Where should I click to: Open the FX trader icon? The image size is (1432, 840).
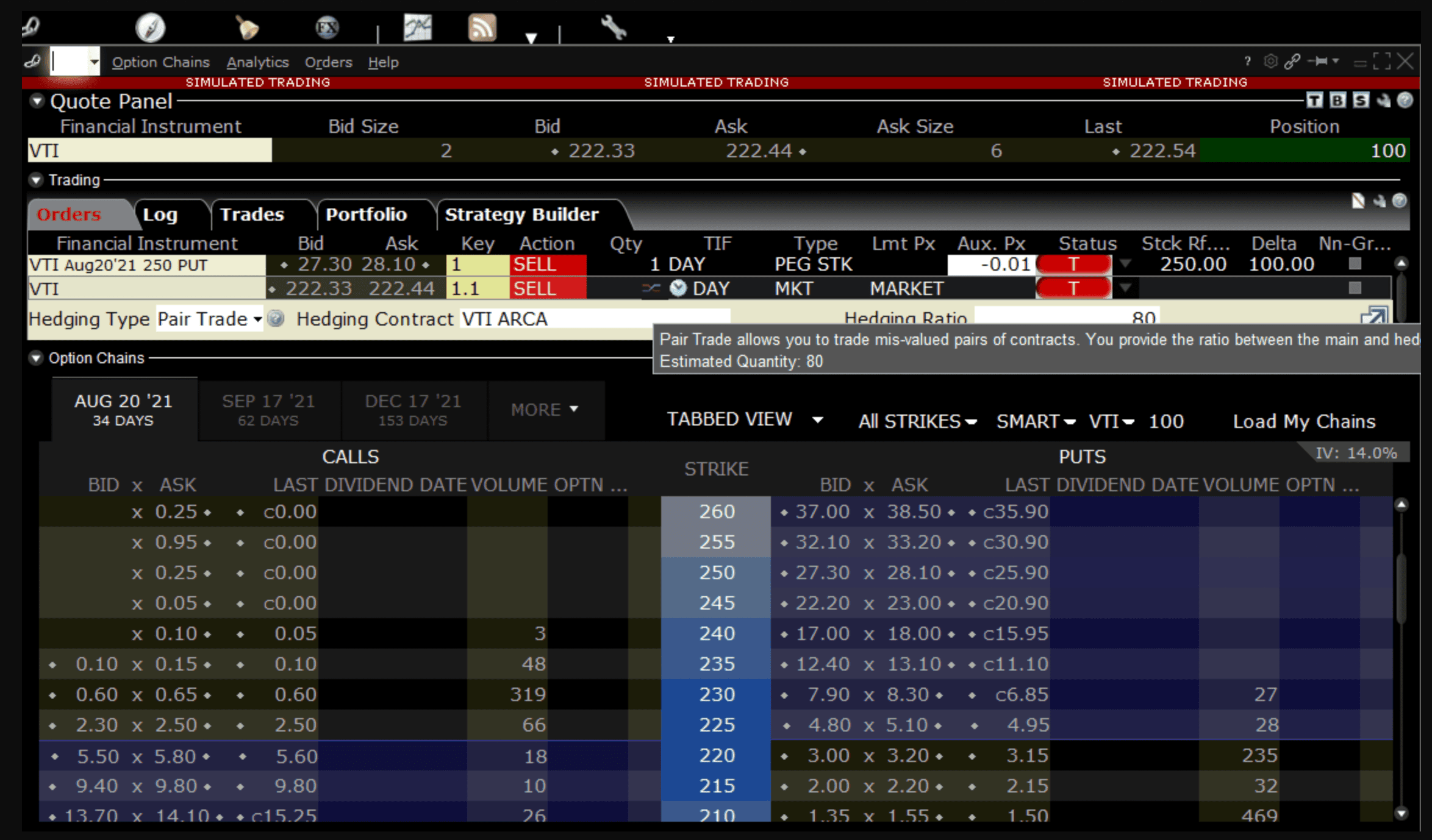coord(327,28)
